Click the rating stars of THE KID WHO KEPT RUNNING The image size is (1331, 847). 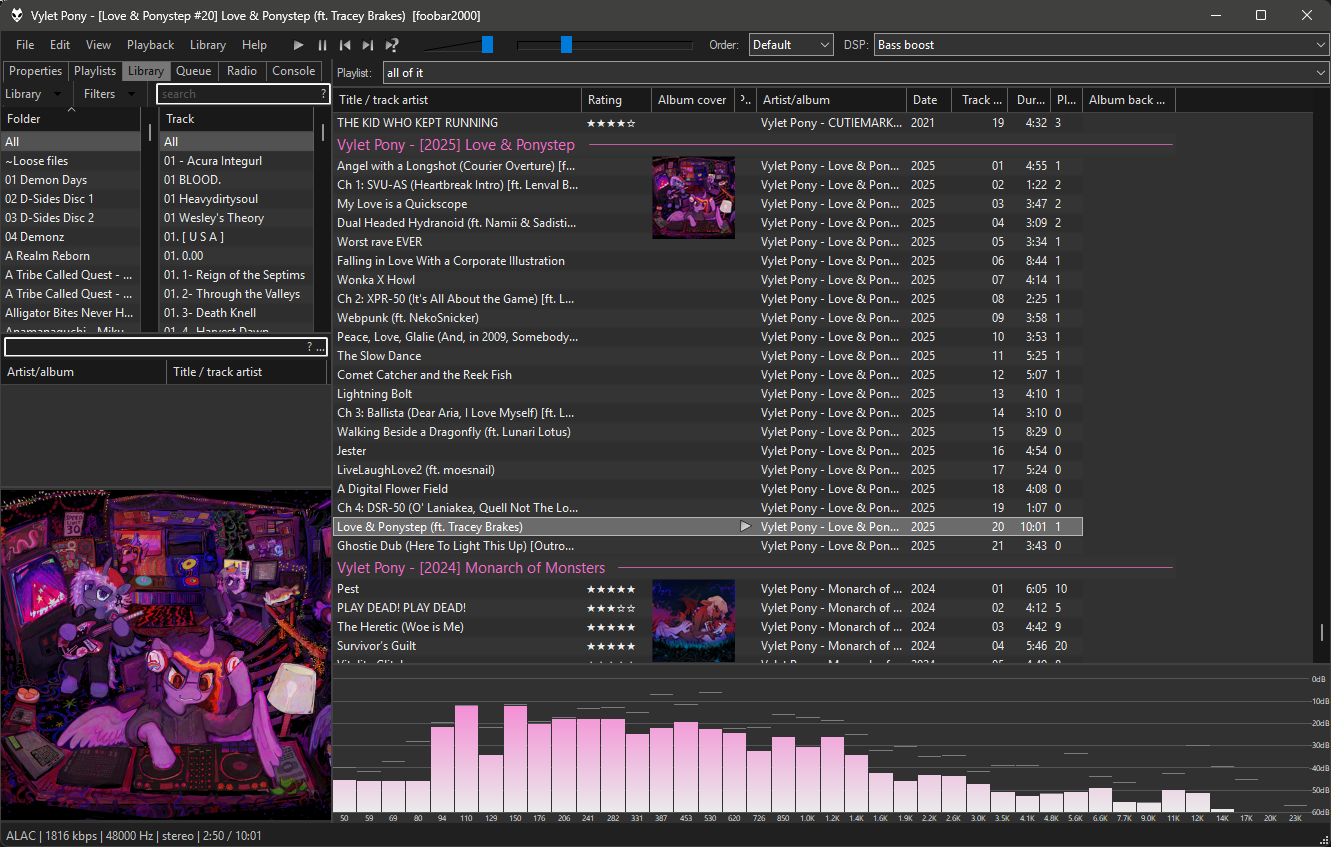(x=611, y=123)
